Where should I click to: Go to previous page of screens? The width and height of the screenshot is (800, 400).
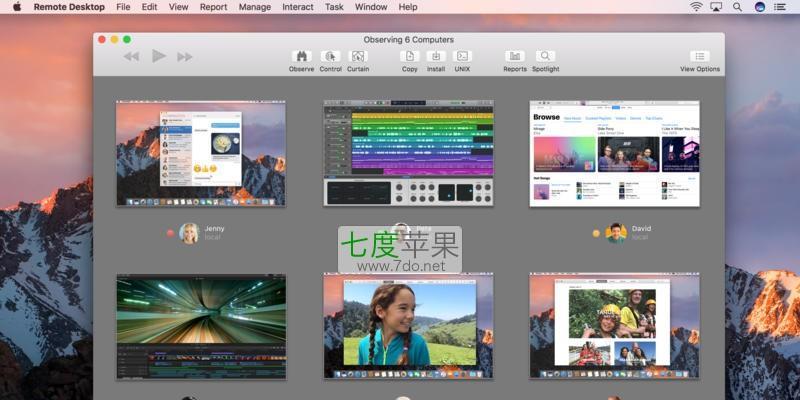pos(132,57)
